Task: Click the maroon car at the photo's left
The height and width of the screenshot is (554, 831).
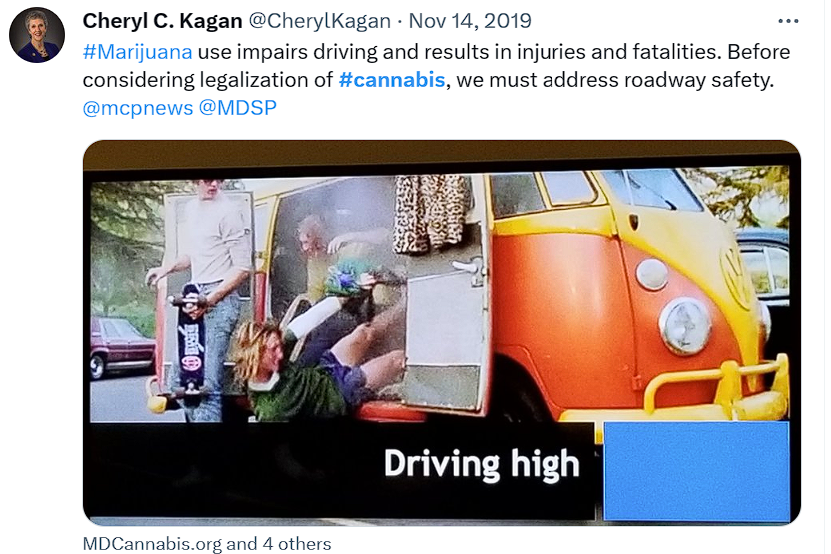Action: pos(122,347)
